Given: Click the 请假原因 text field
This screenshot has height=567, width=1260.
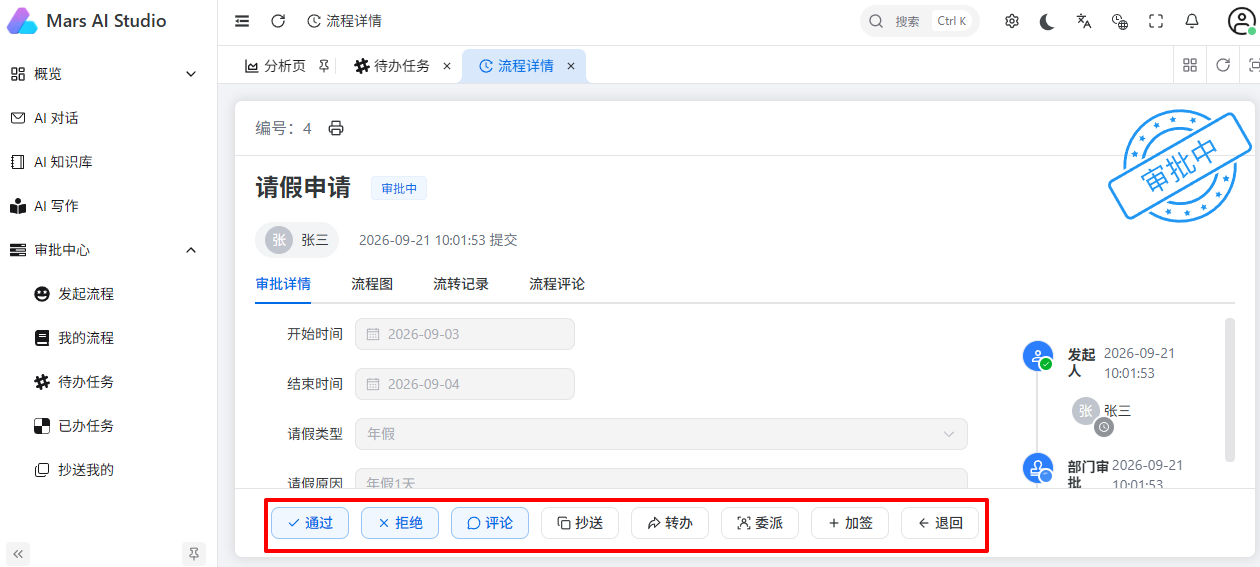Looking at the screenshot, I should tap(661, 479).
